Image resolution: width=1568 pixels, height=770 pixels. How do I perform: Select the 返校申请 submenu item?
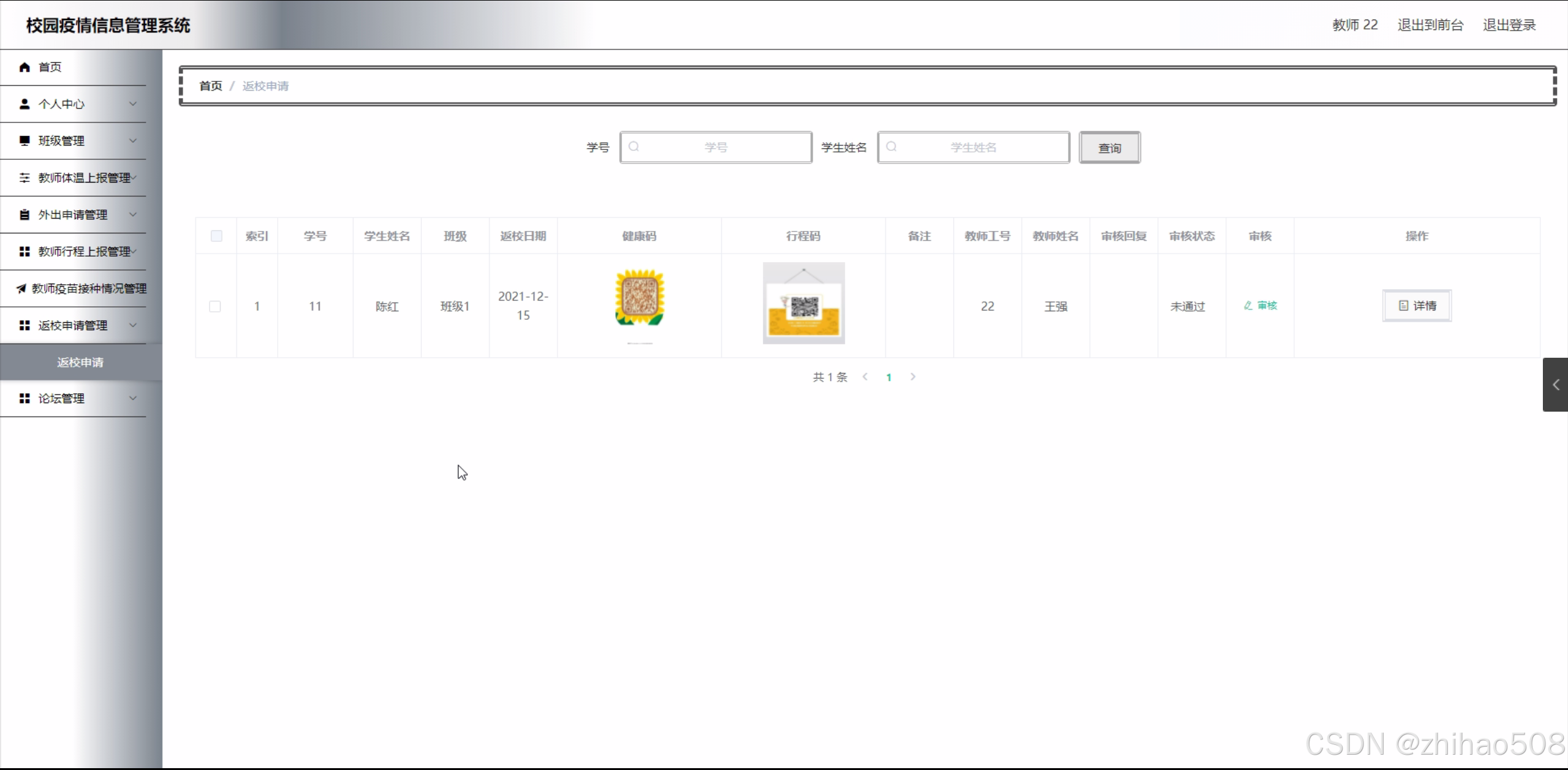click(x=80, y=362)
